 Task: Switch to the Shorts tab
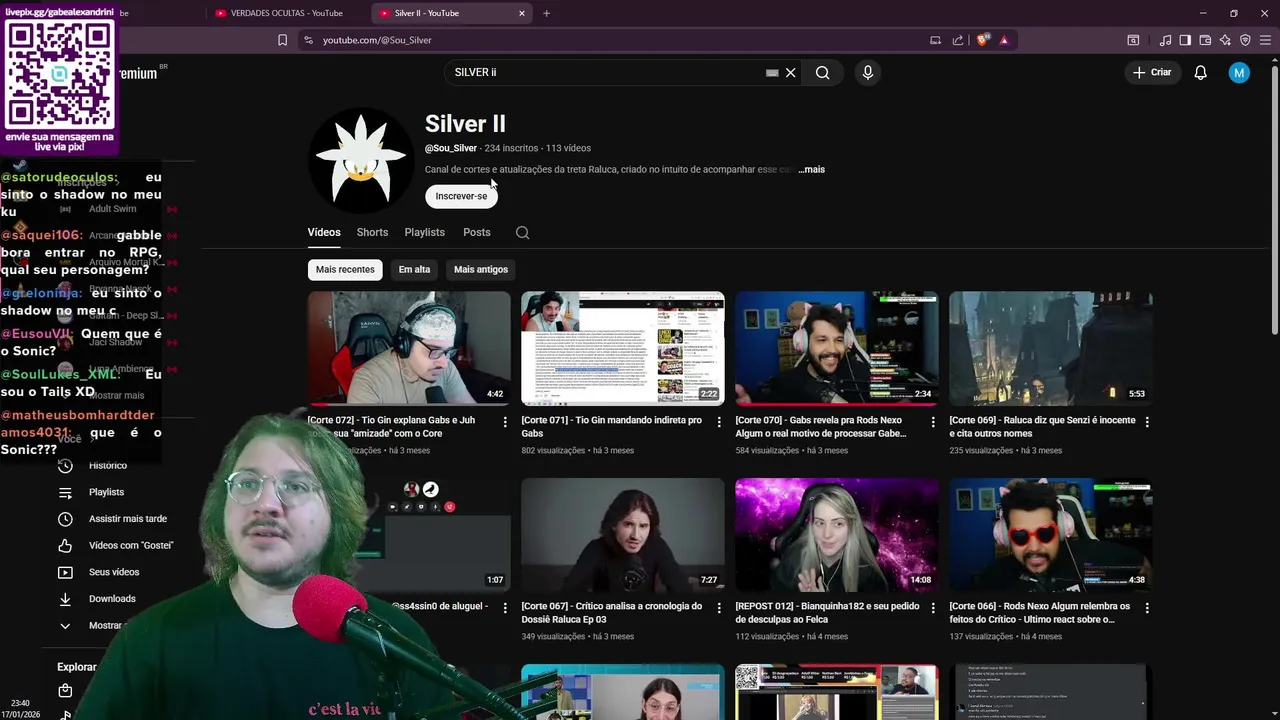[x=372, y=232]
